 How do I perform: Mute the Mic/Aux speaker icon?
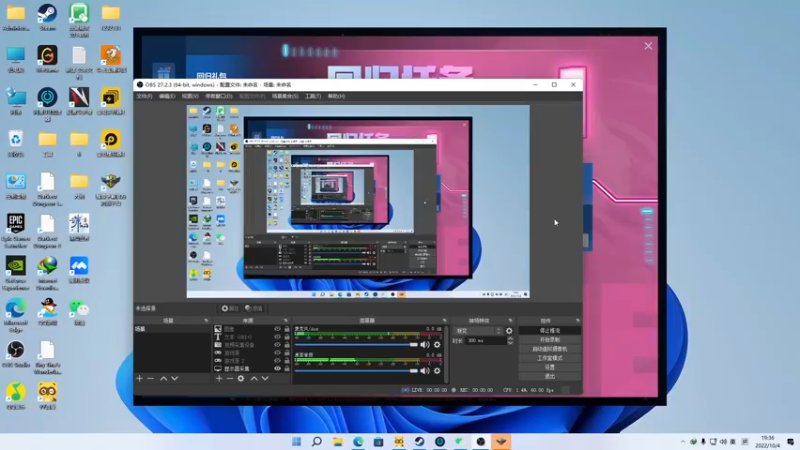(424, 344)
